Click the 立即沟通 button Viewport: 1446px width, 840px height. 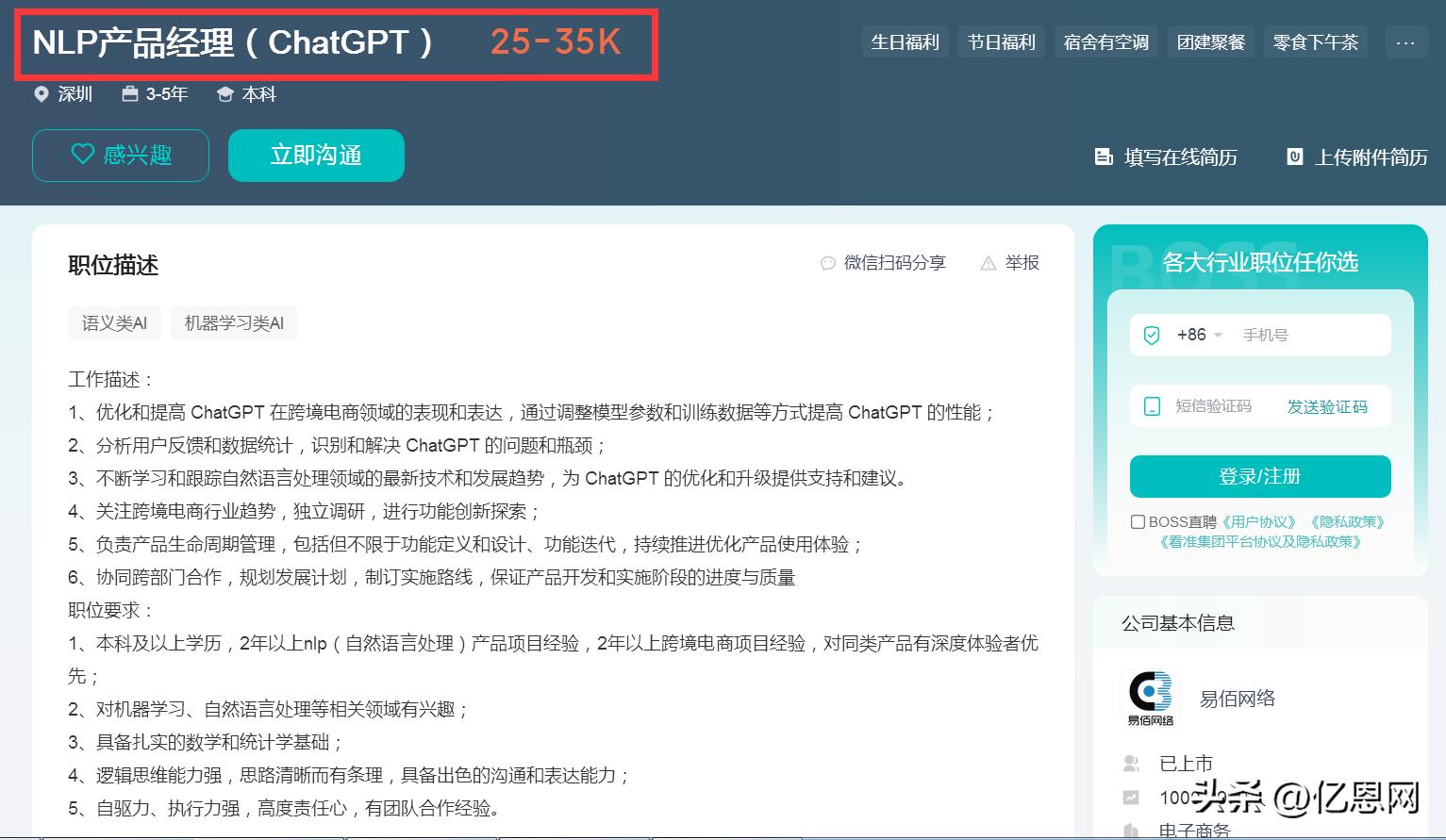coord(316,155)
